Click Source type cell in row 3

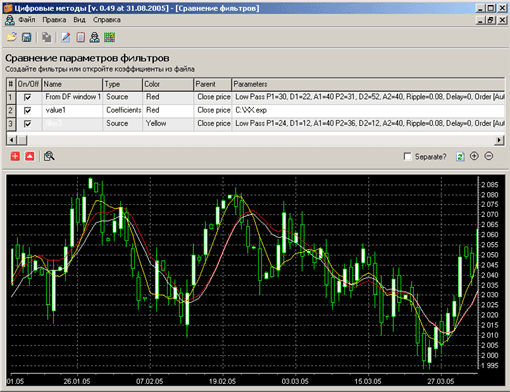(123, 124)
